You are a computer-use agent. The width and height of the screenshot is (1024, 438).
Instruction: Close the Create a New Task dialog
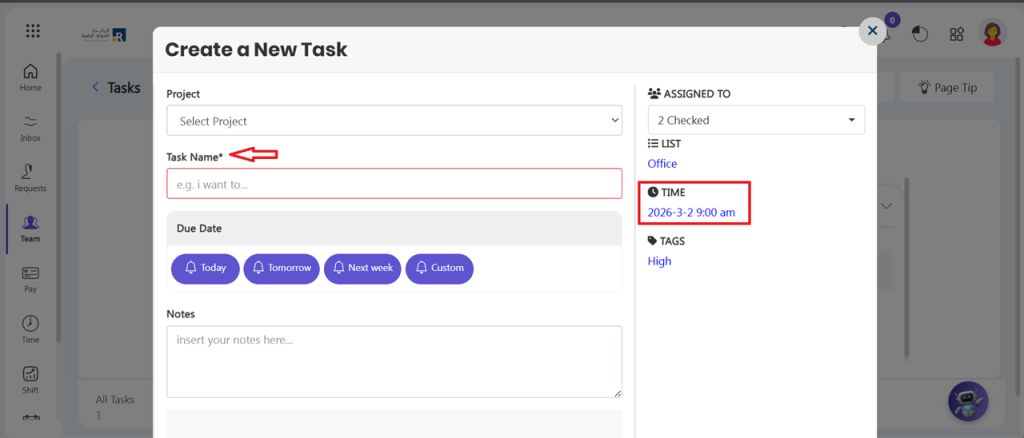pos(872,31)
